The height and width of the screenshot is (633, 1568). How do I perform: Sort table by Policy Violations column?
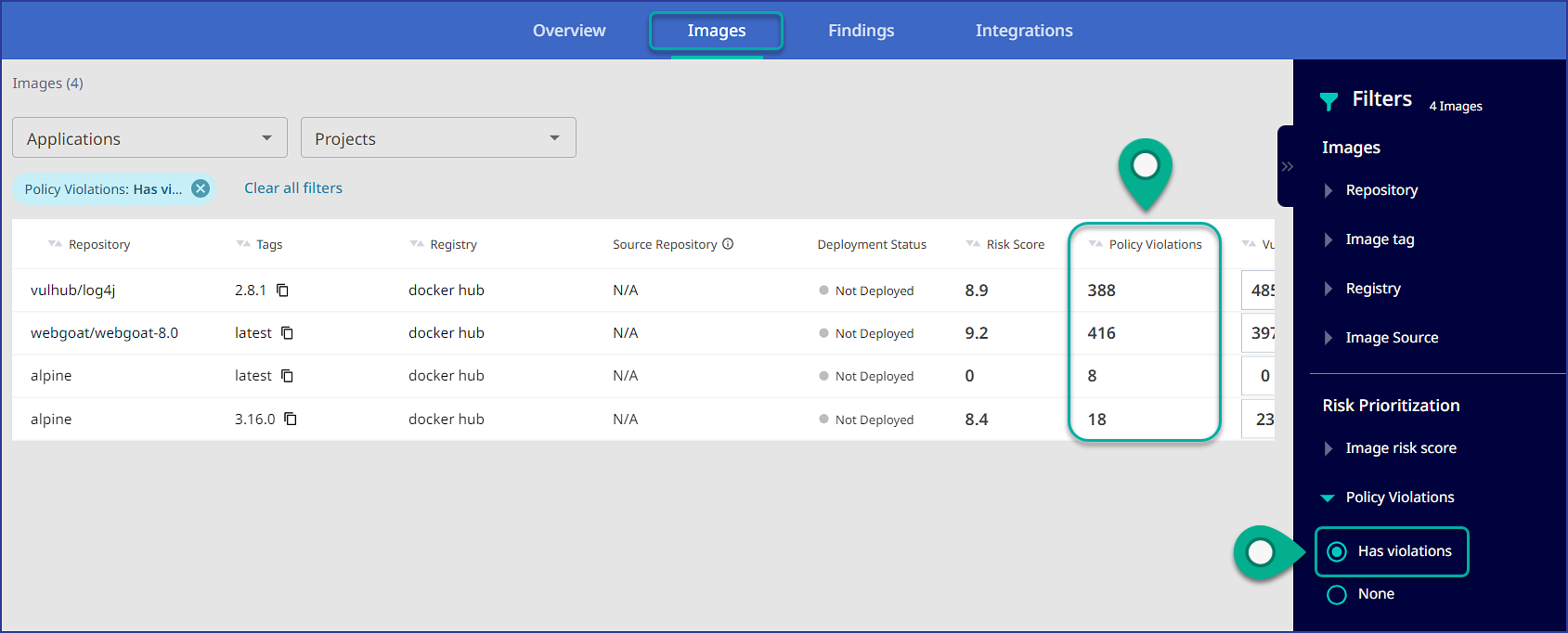1154,245
